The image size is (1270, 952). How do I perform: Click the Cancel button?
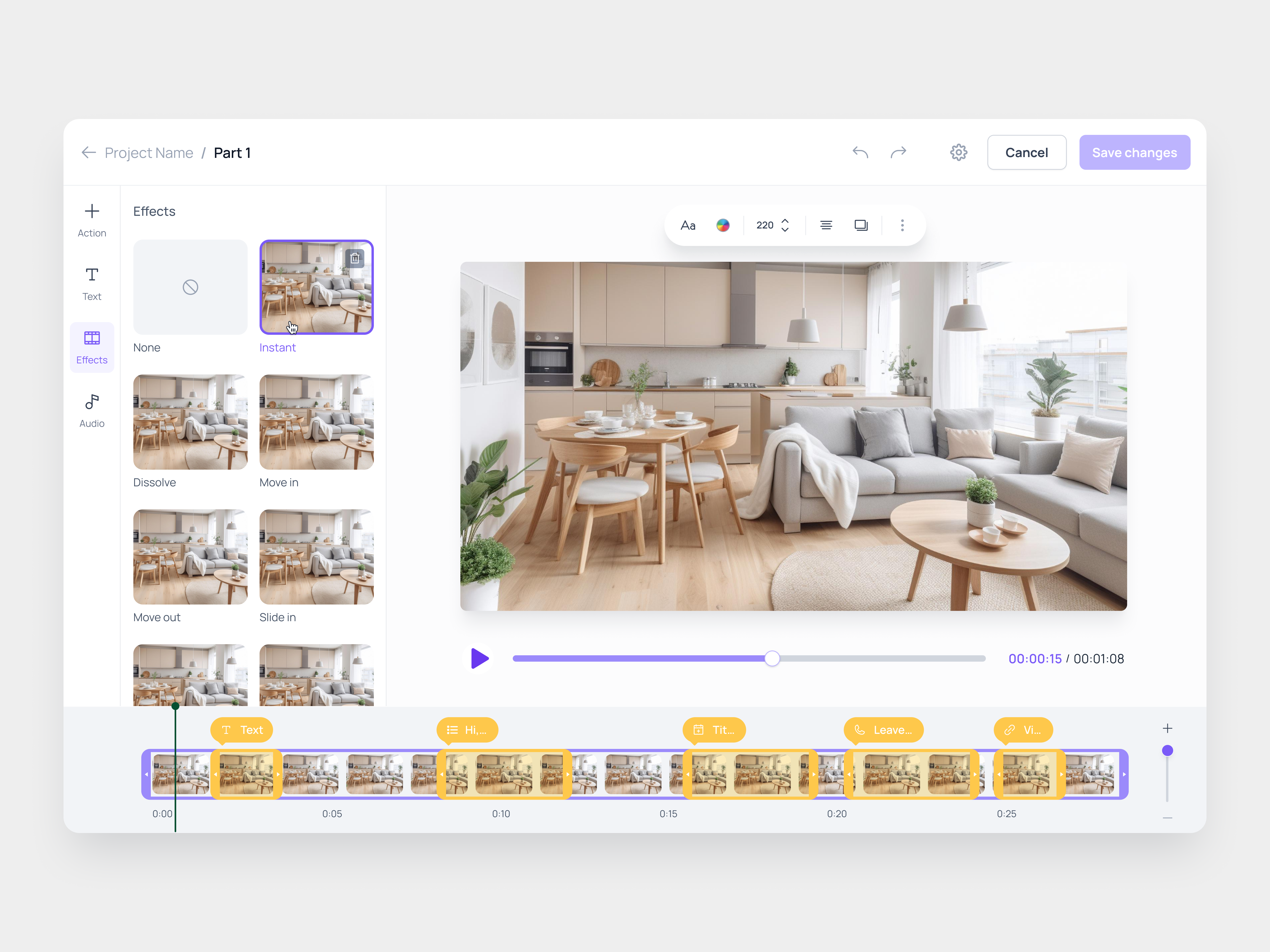click(x=1027, y=152)
